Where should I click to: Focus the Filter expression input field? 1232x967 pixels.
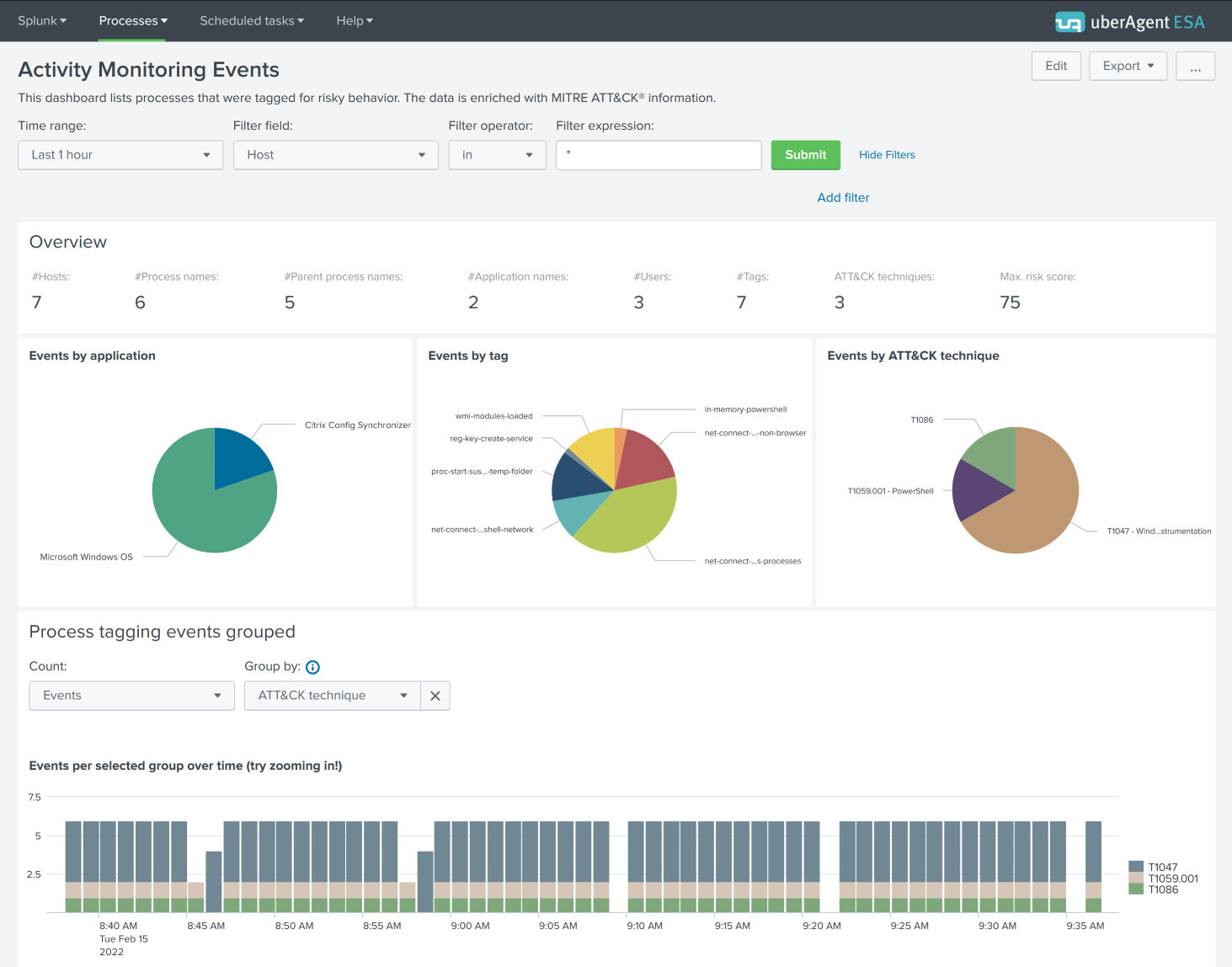[x=659, y=155]
